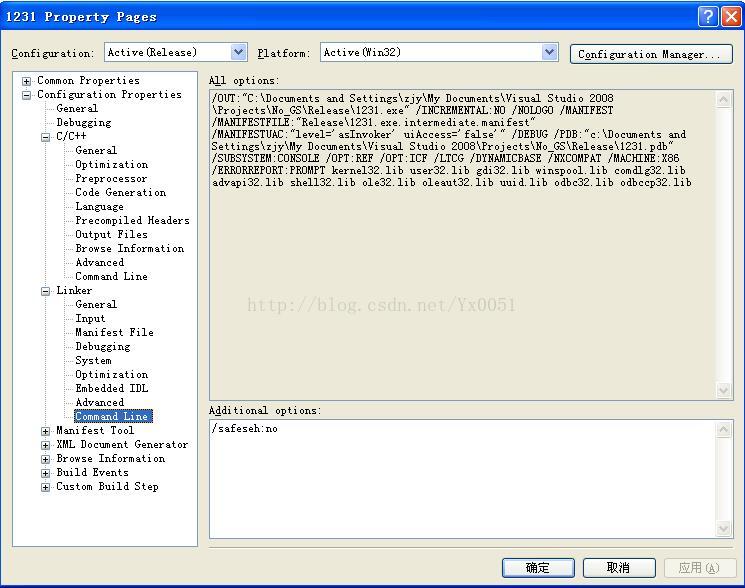This screenshot has height=588, width=745.
Task: Select highlighted Linker Command Line item
Action: click(x=113, y=416)
